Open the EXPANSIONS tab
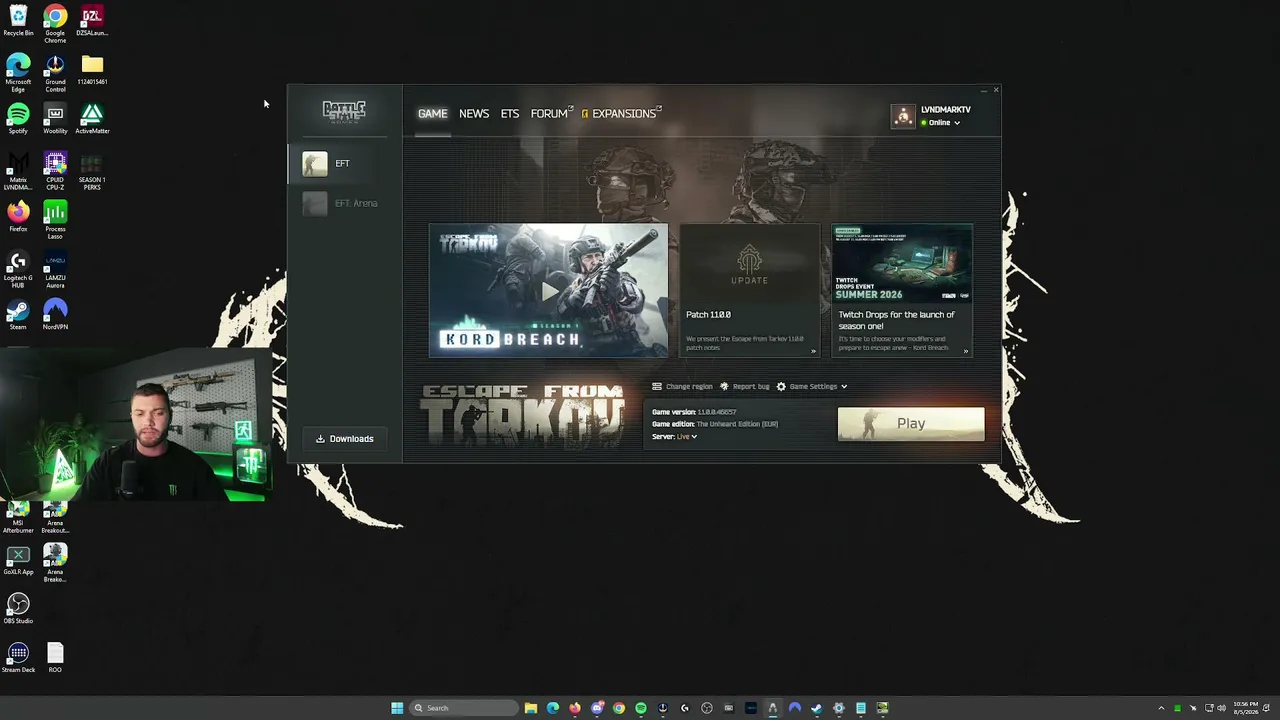Viewport: 1280px width, 720px height. [x=621, y=113]
